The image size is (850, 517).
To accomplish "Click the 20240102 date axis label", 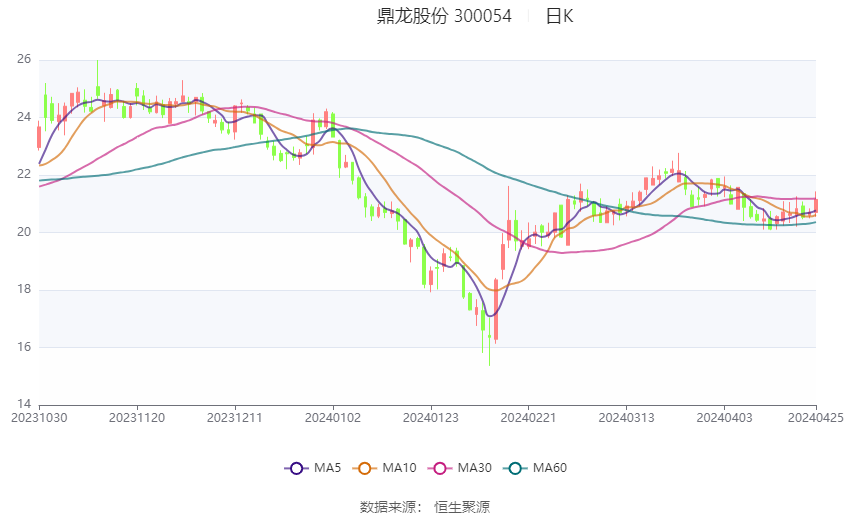I will (333, 418).
